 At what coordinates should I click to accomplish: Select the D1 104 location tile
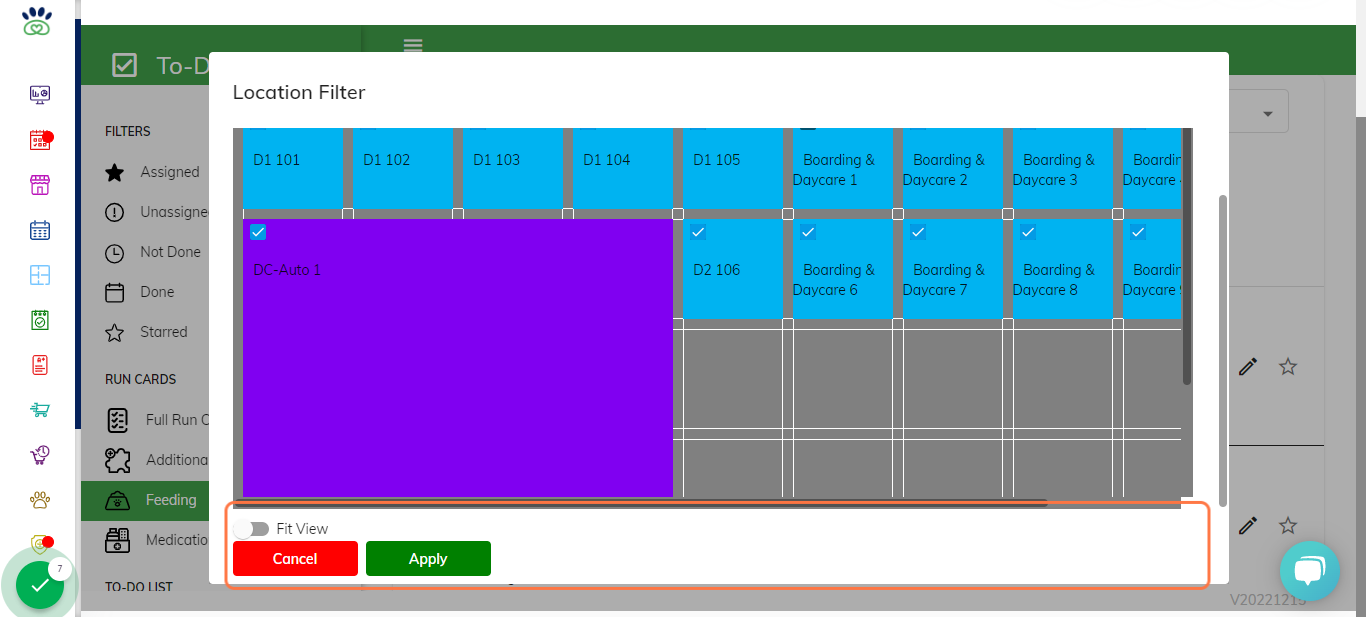pos(623,168)
